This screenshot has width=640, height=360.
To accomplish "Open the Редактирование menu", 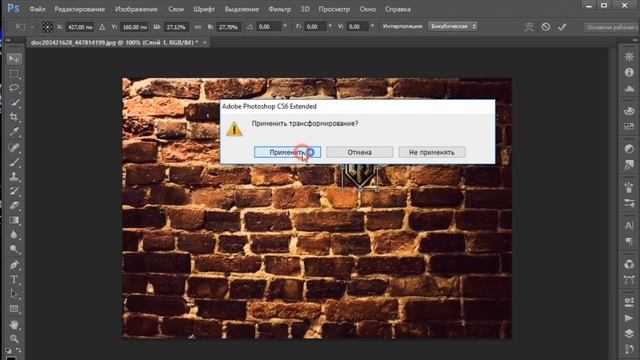I will tap(80, 9).
